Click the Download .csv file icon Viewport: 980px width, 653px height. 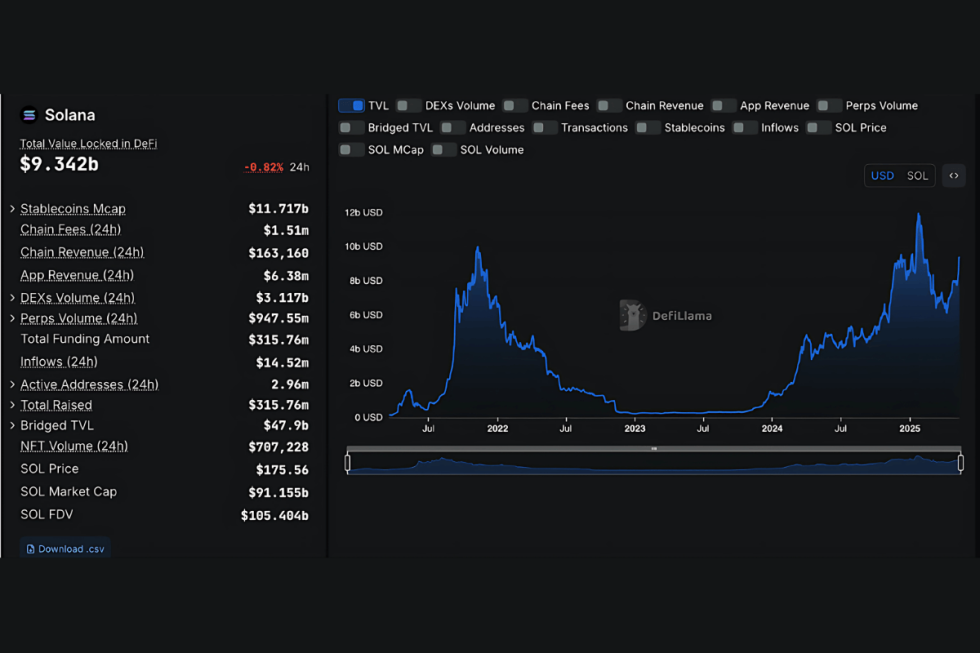[31, 549]
